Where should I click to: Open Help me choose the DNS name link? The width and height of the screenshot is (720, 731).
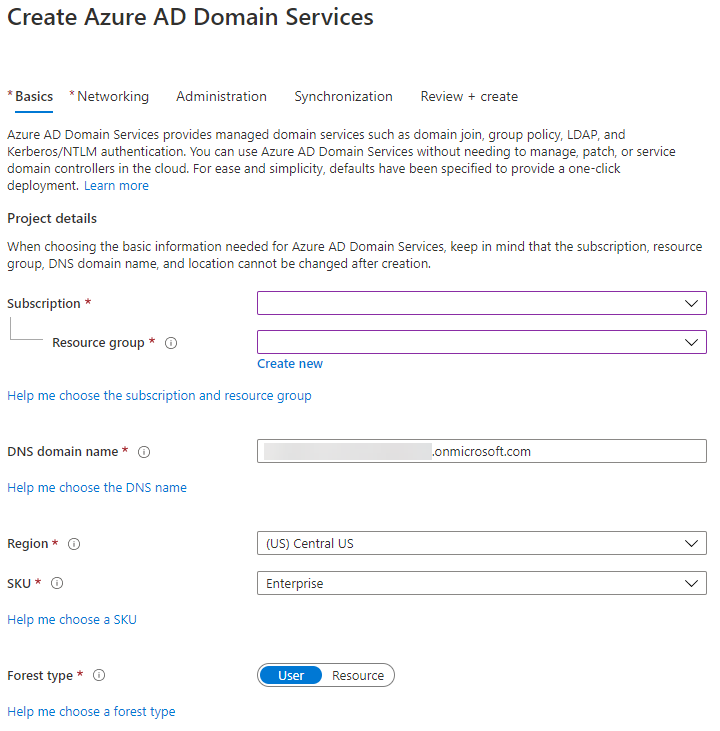pos(97,488)
